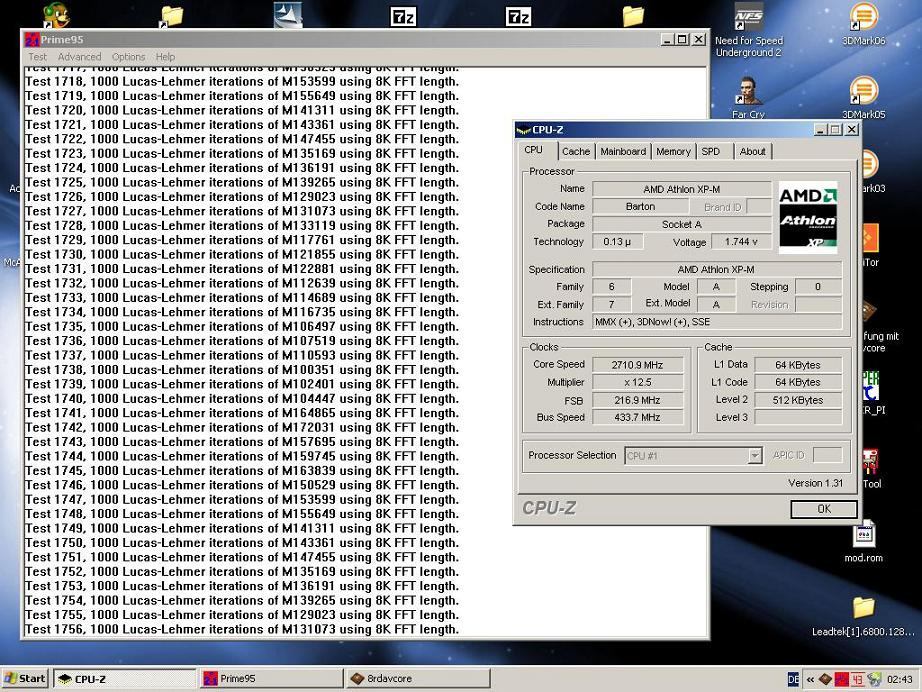The image size is (922, 692).
Task: Open the sailing ship desktop icon
Action: pyautogui.click(x=288, y=15)
